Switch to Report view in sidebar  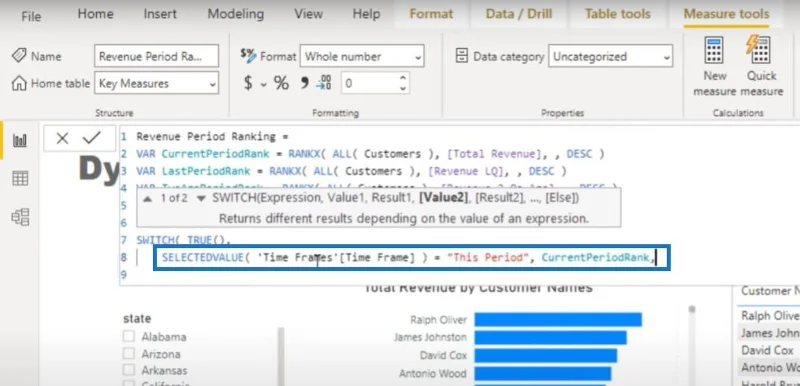coord(20,141)
